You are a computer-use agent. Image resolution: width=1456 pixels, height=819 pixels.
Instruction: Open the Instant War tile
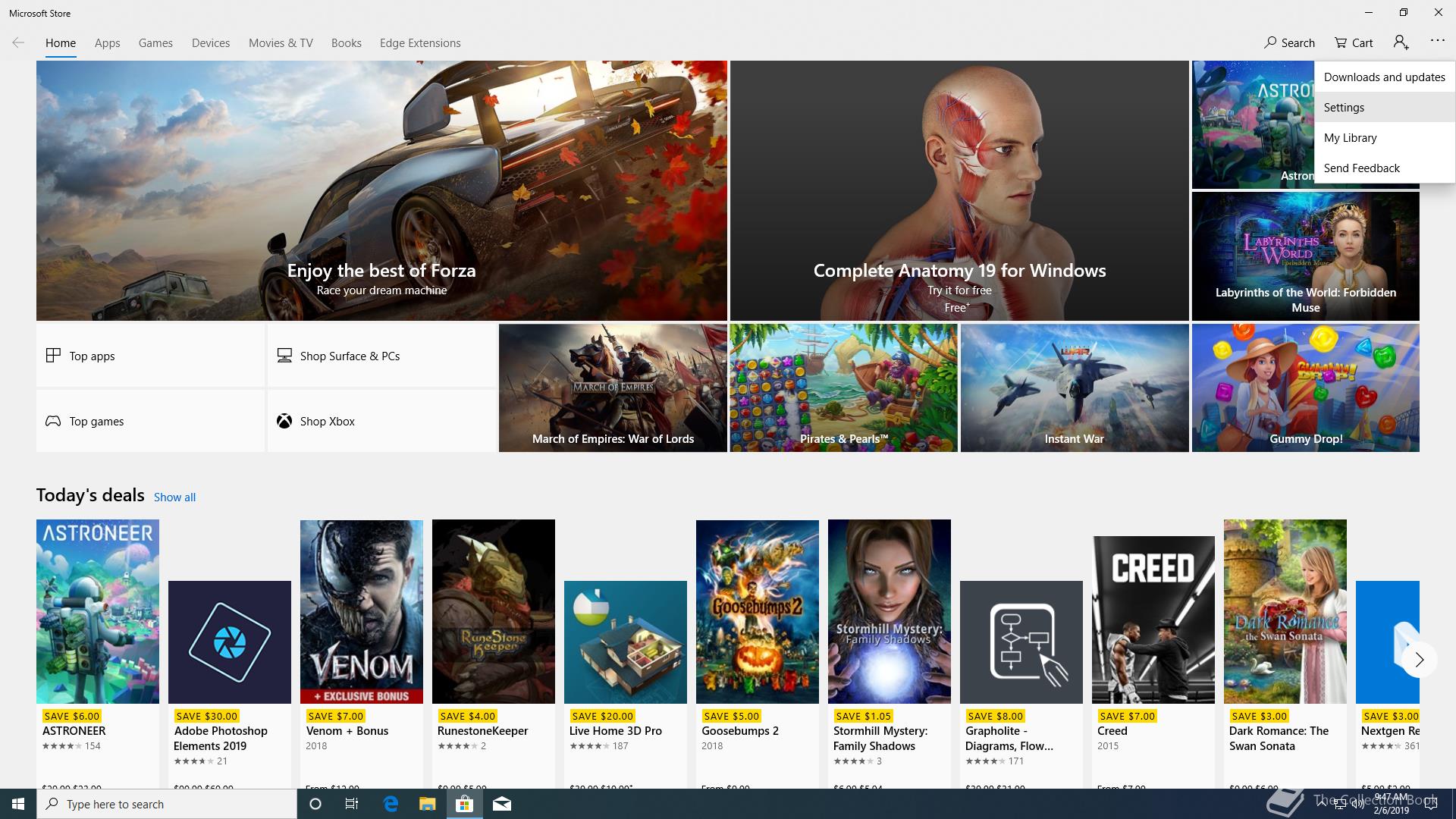click(x=1075, y=388)
